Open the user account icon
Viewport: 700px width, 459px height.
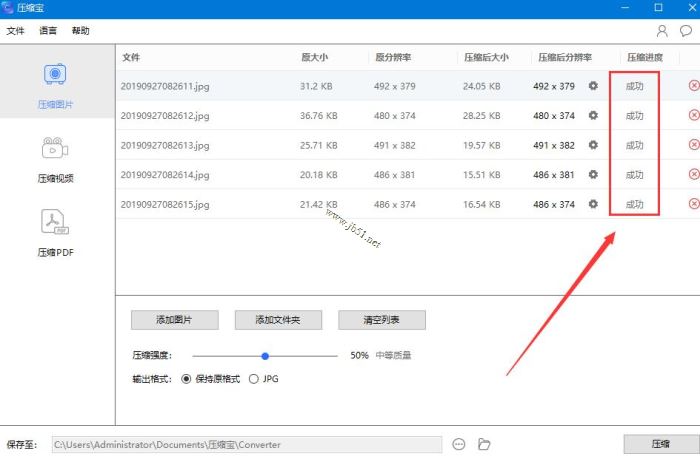point(662,31)
